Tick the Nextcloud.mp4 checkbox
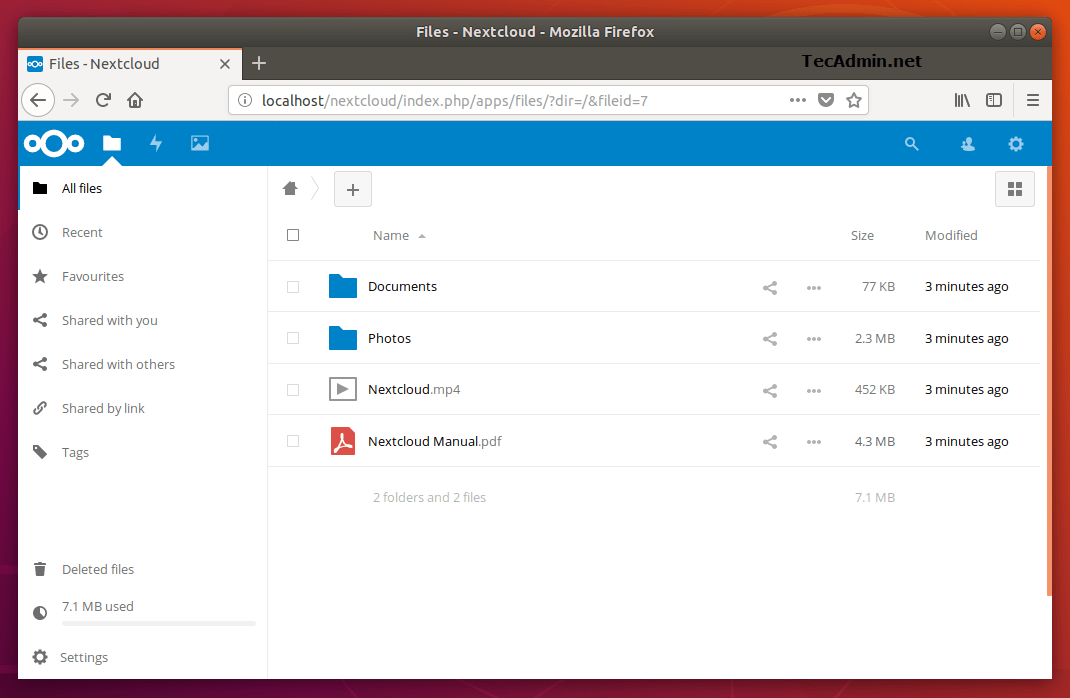 [x=293, y=390]
